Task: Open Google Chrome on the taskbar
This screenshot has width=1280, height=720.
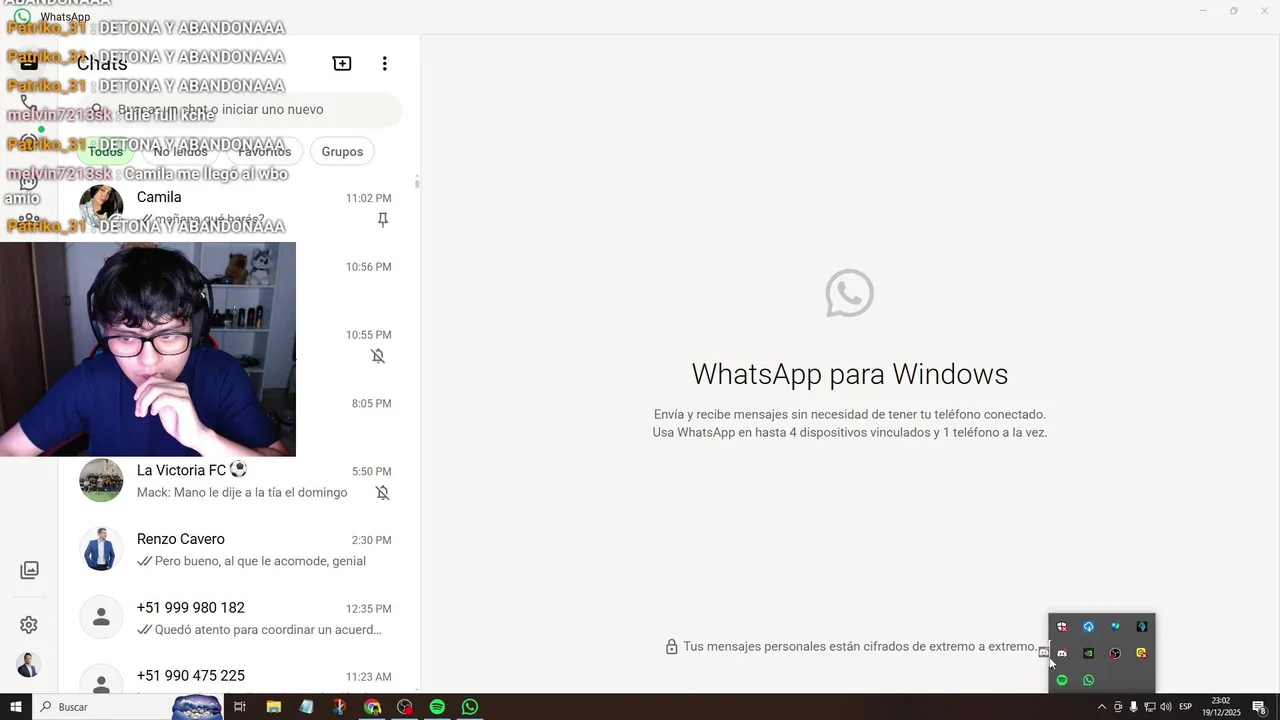Action: click(372, 707)
